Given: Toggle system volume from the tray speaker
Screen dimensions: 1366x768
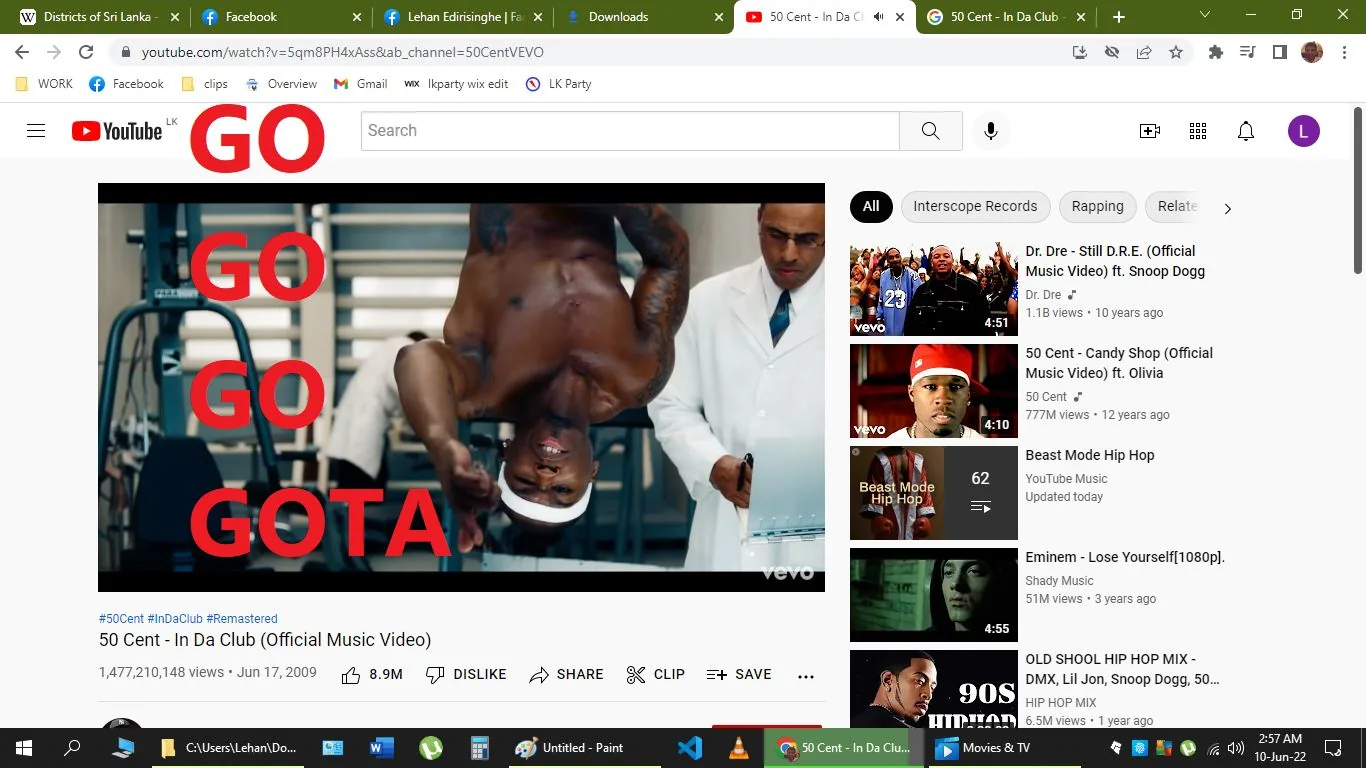Looking at the screenshot, I should (x=1236, y=748).
